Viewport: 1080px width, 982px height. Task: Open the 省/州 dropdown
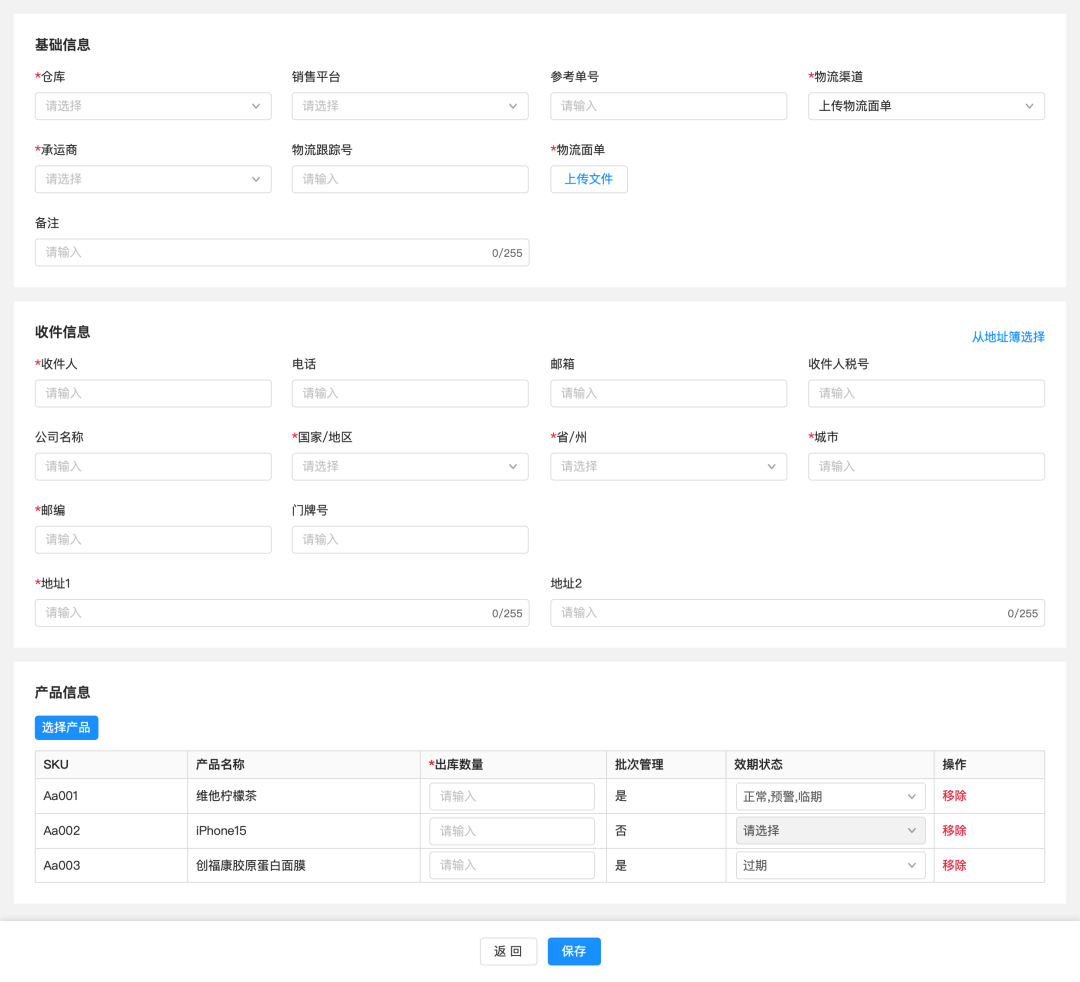[x=668, y=466]
